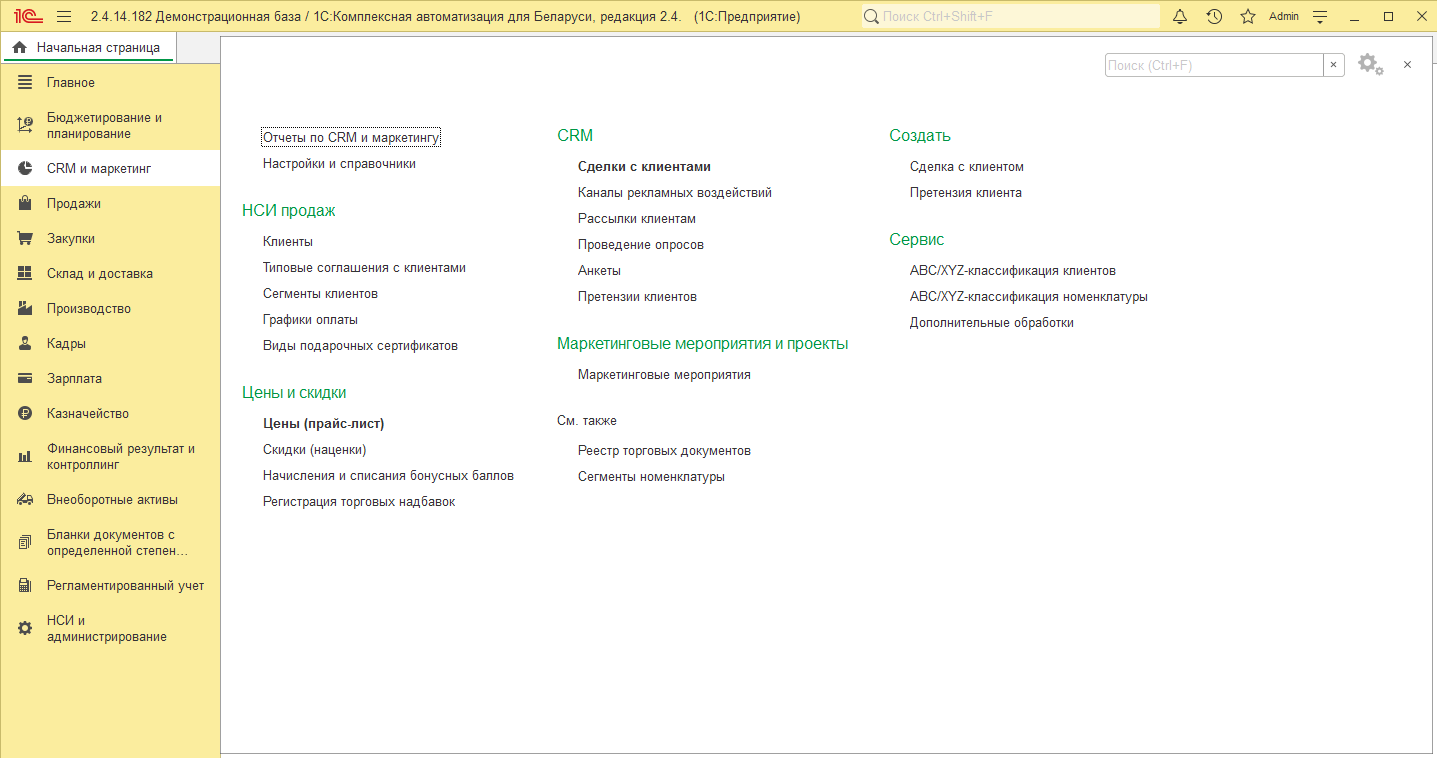
Task: Expand the service options menu beside Admin
Action: point(1320,16)
